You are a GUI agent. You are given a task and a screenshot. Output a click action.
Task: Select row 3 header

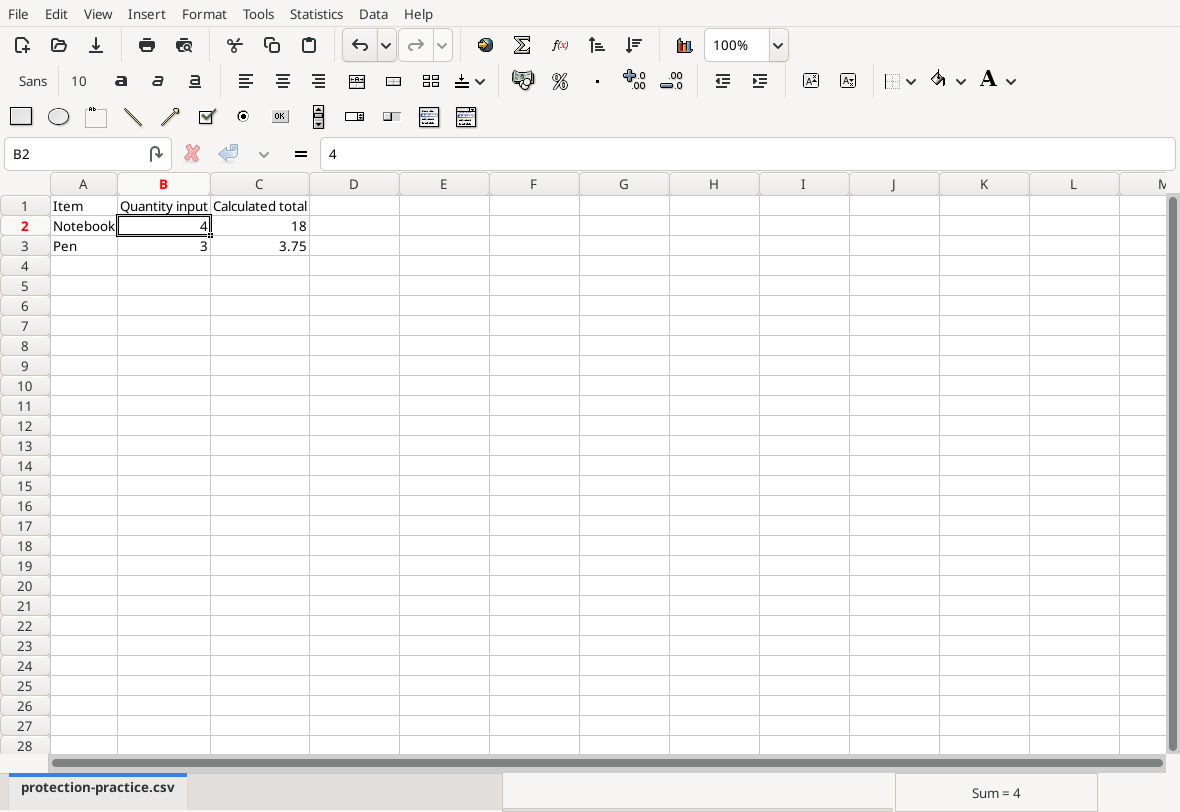coord(25,246)
